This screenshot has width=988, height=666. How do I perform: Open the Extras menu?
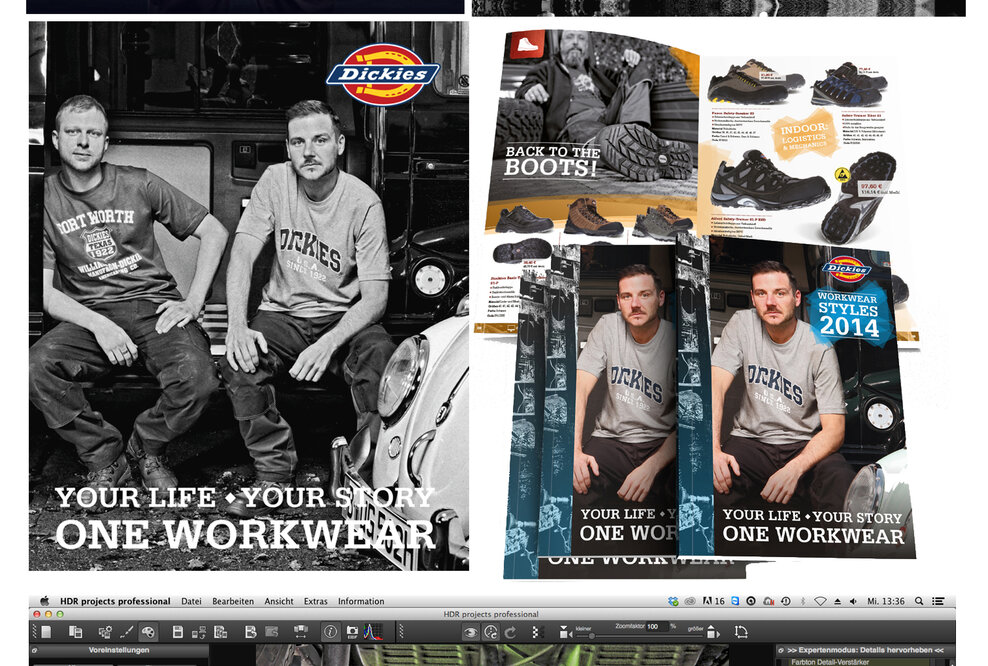click(x=315, y=601)
